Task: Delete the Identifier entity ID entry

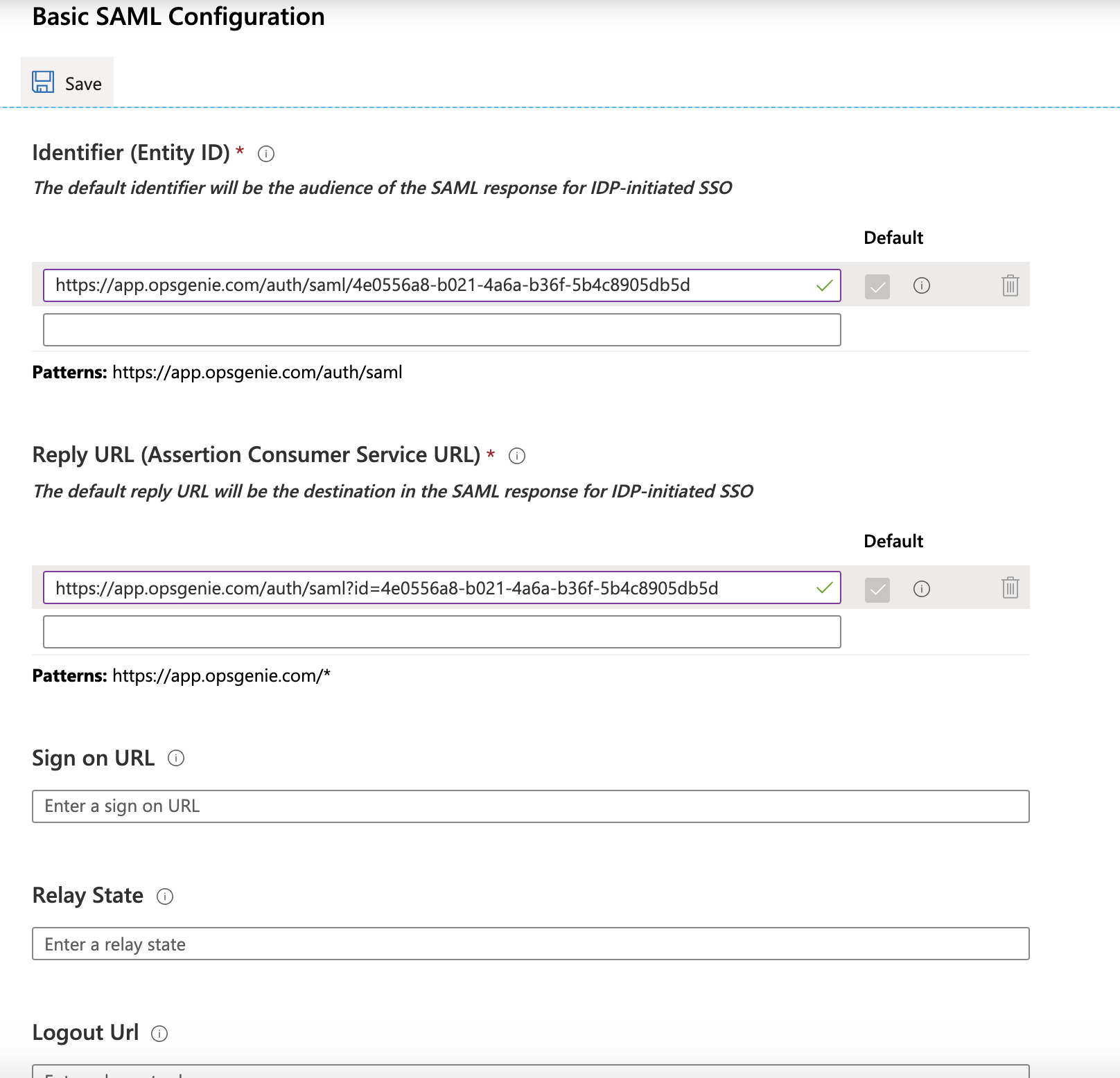Action: click(x=1010, y=285)
